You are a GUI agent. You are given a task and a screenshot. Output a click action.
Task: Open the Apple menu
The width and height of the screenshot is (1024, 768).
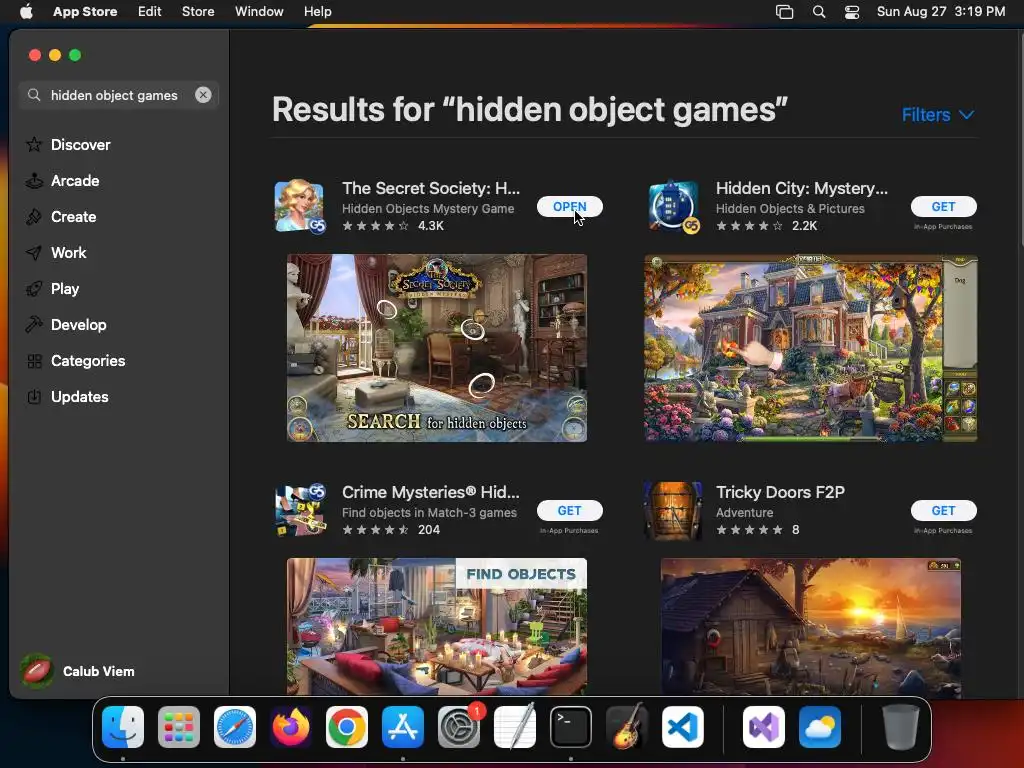(26, 12)
